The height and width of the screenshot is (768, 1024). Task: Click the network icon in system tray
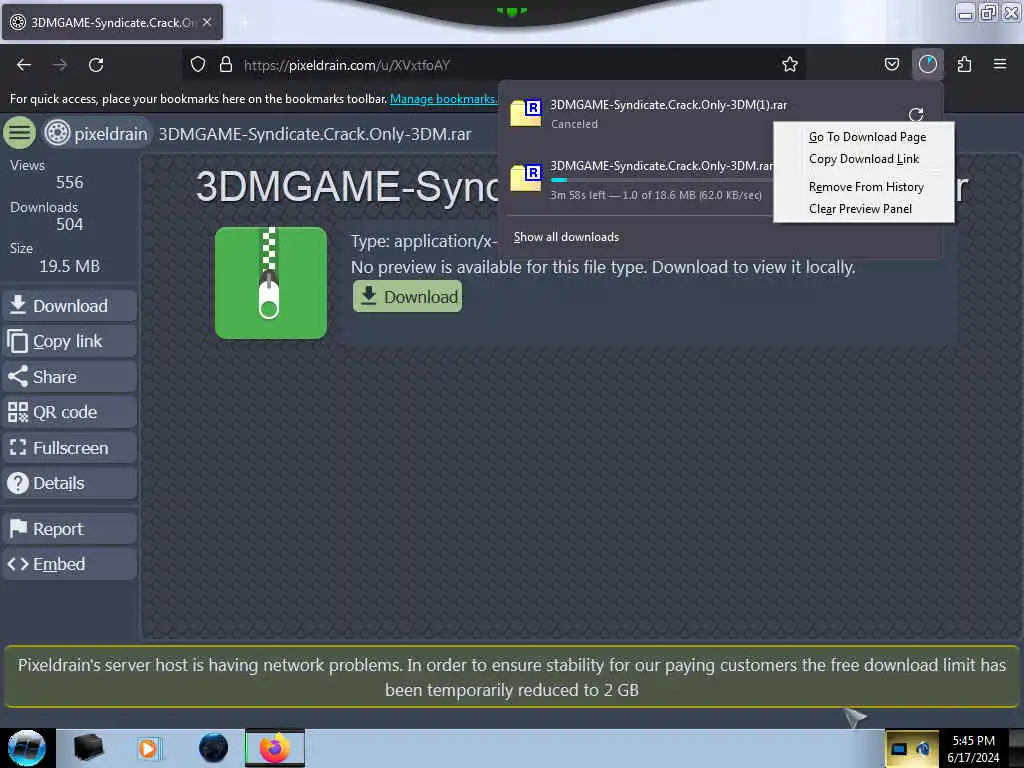click(x=923, y=749)
